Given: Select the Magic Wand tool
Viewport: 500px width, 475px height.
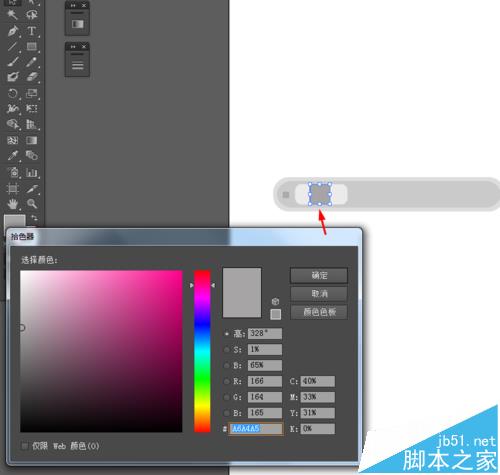Looking at the screenshot, I should point(13,15).
